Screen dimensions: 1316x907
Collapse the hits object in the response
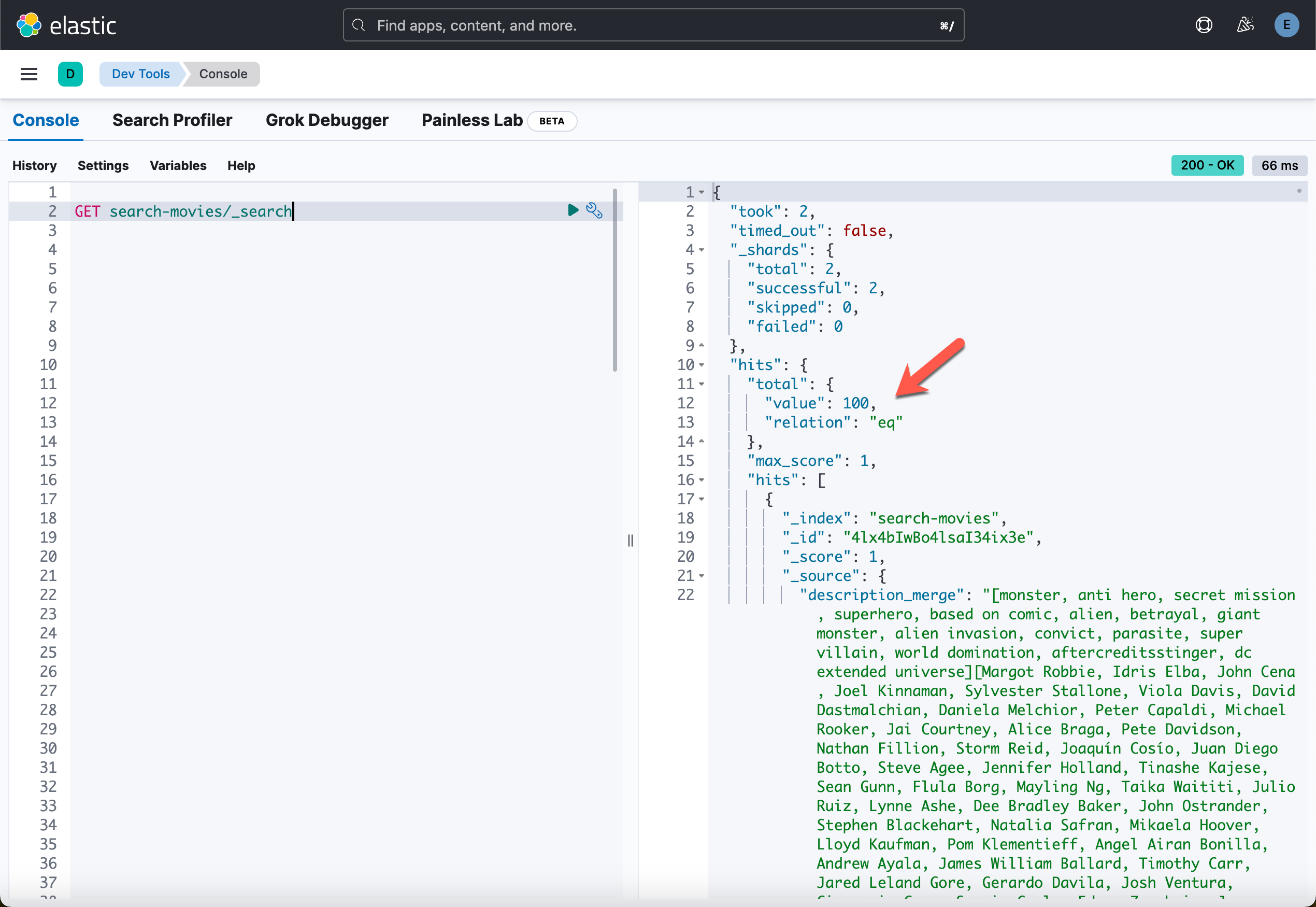coord(702,364)
